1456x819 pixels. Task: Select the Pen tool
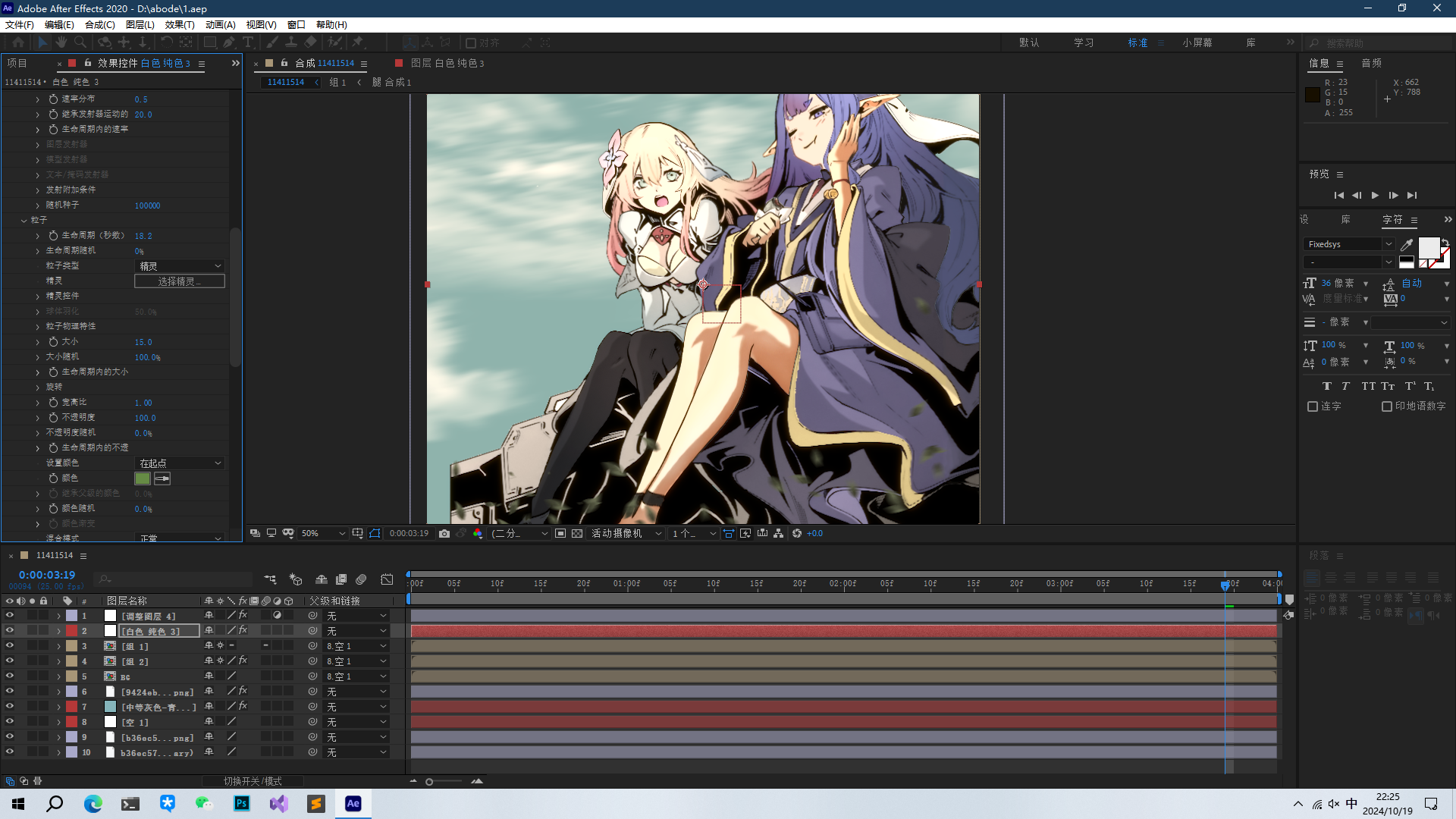pos(229,42)
